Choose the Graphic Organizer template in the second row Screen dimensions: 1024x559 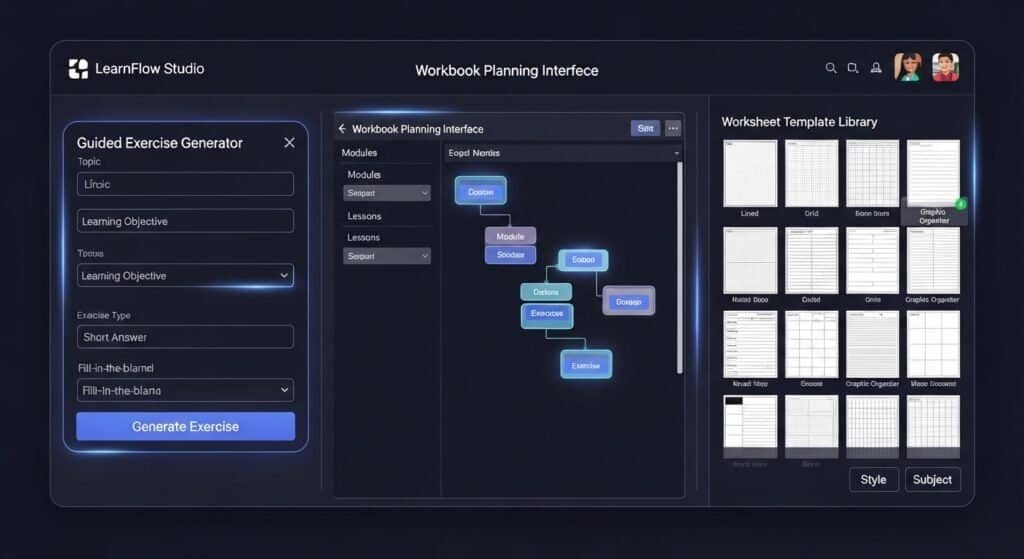(933, 261)
